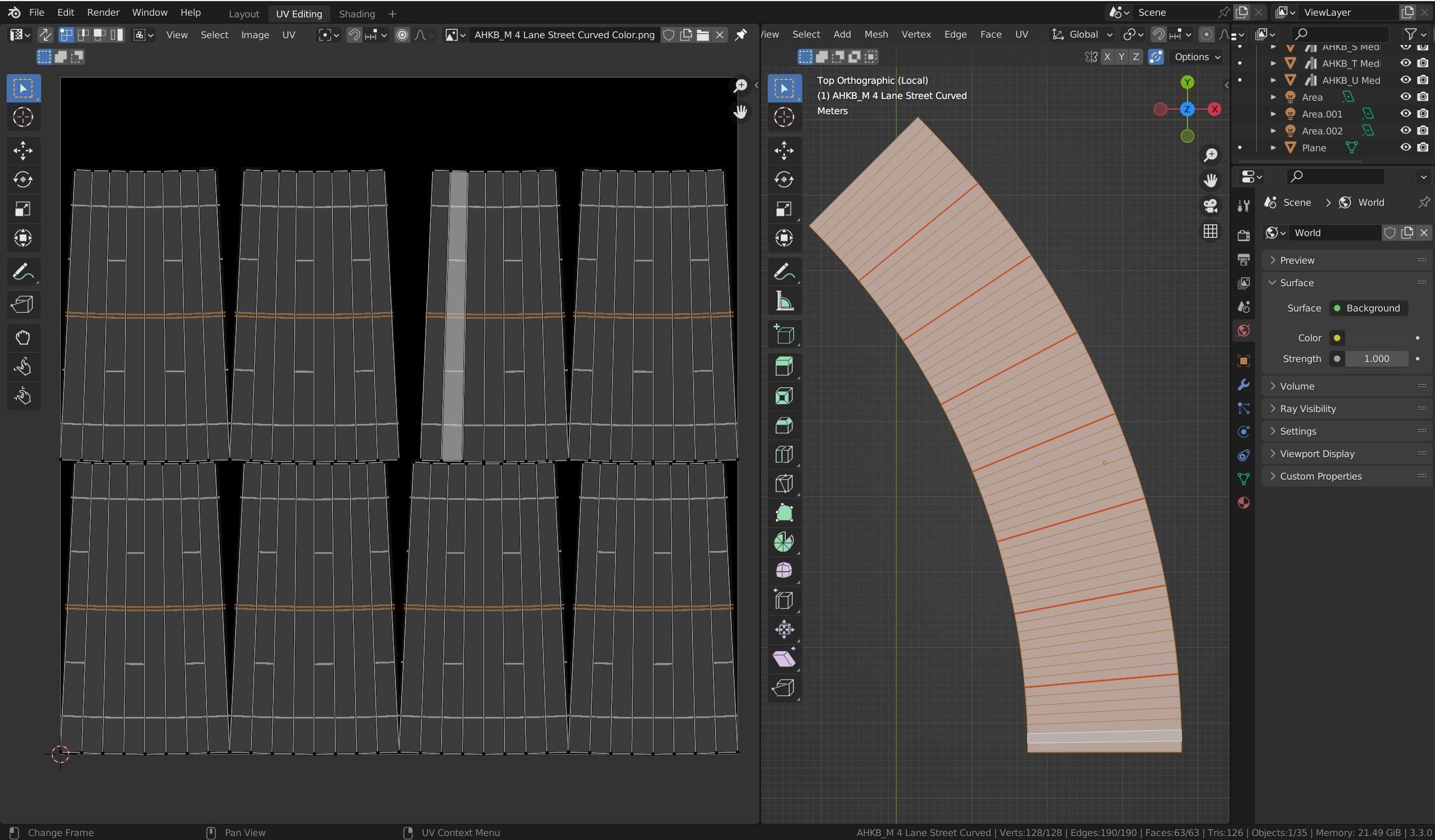
Task: Expand the Custom Properties panel
Action: click(1347, 476)
